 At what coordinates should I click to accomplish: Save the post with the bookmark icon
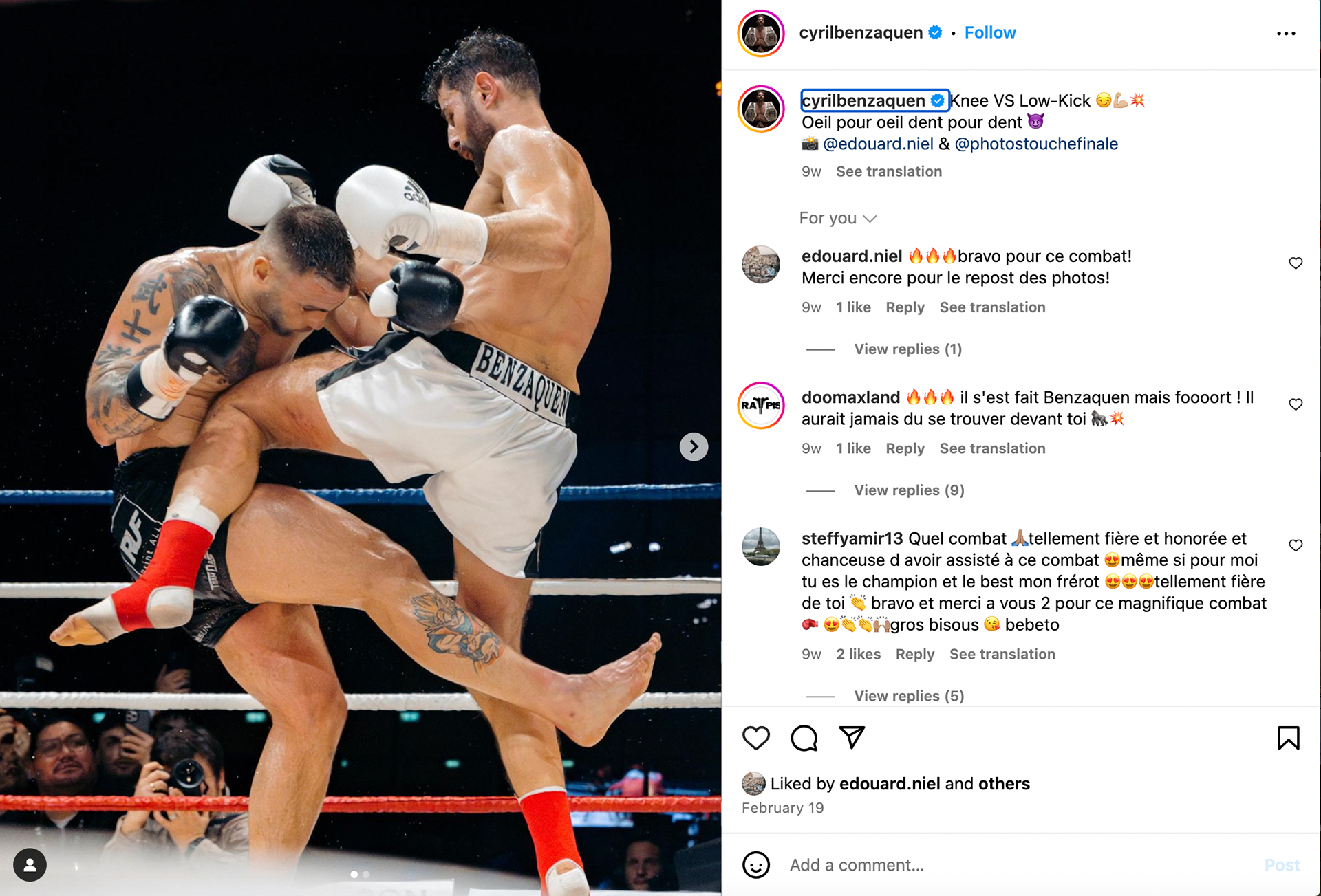(1288, 738)
